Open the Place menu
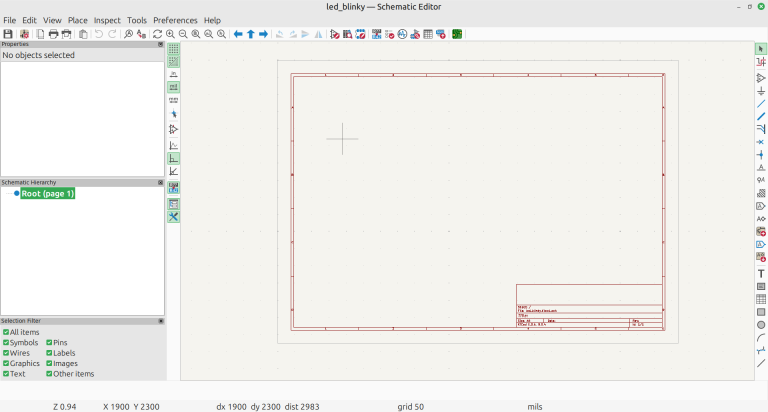768x412 pixels. [x=77, y=20]
